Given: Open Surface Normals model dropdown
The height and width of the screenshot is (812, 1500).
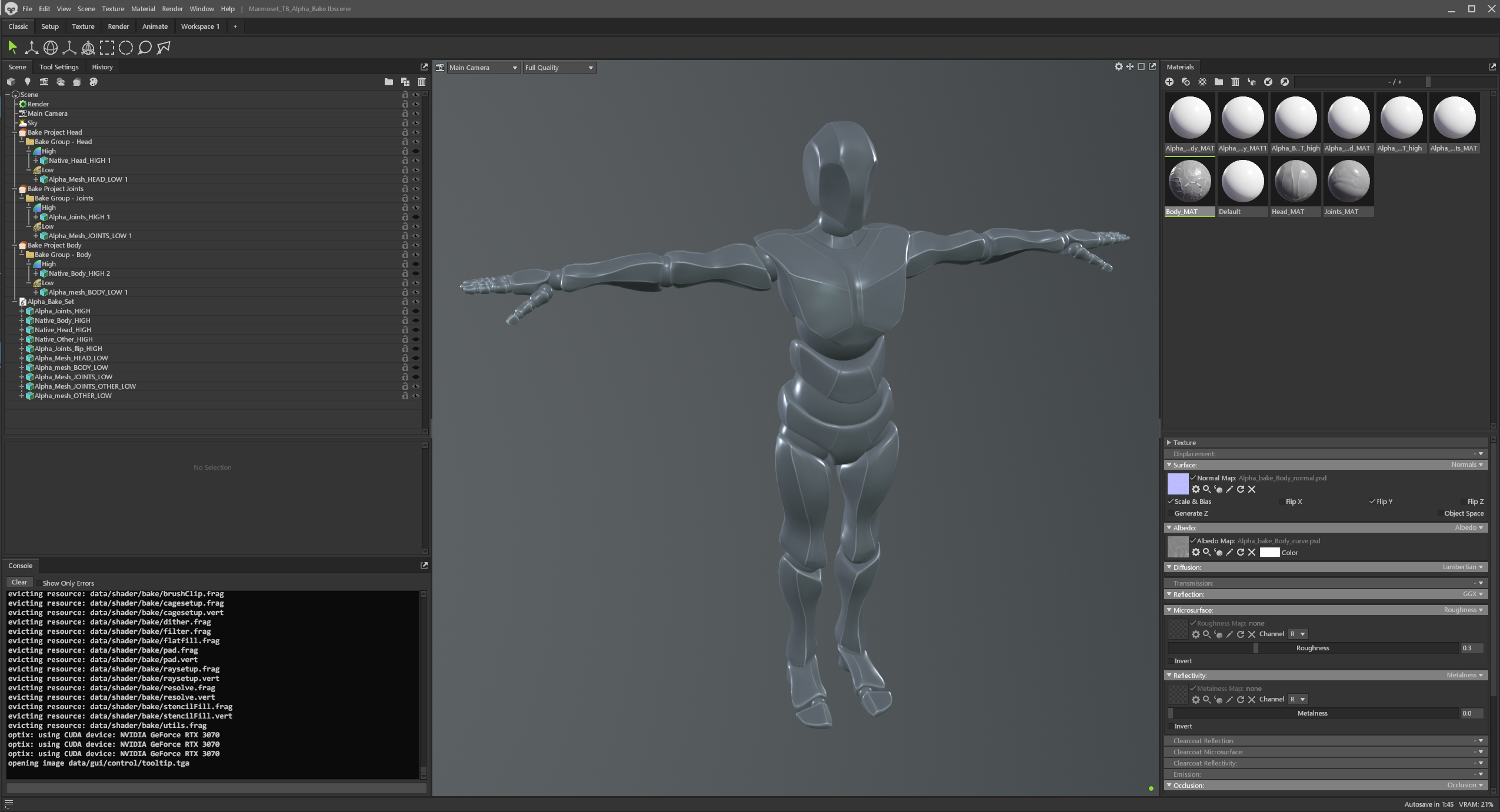Looking at the screenshot, I should point(1467,465).
